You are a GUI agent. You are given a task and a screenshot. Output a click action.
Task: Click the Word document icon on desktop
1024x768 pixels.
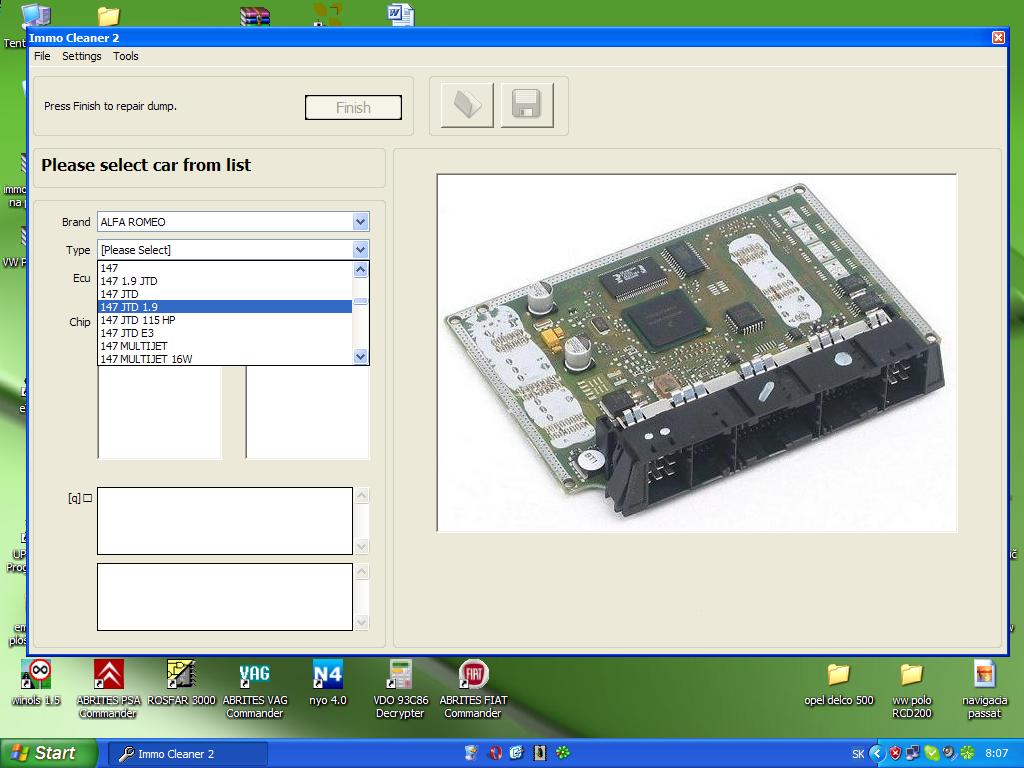(x=400, y=14)
